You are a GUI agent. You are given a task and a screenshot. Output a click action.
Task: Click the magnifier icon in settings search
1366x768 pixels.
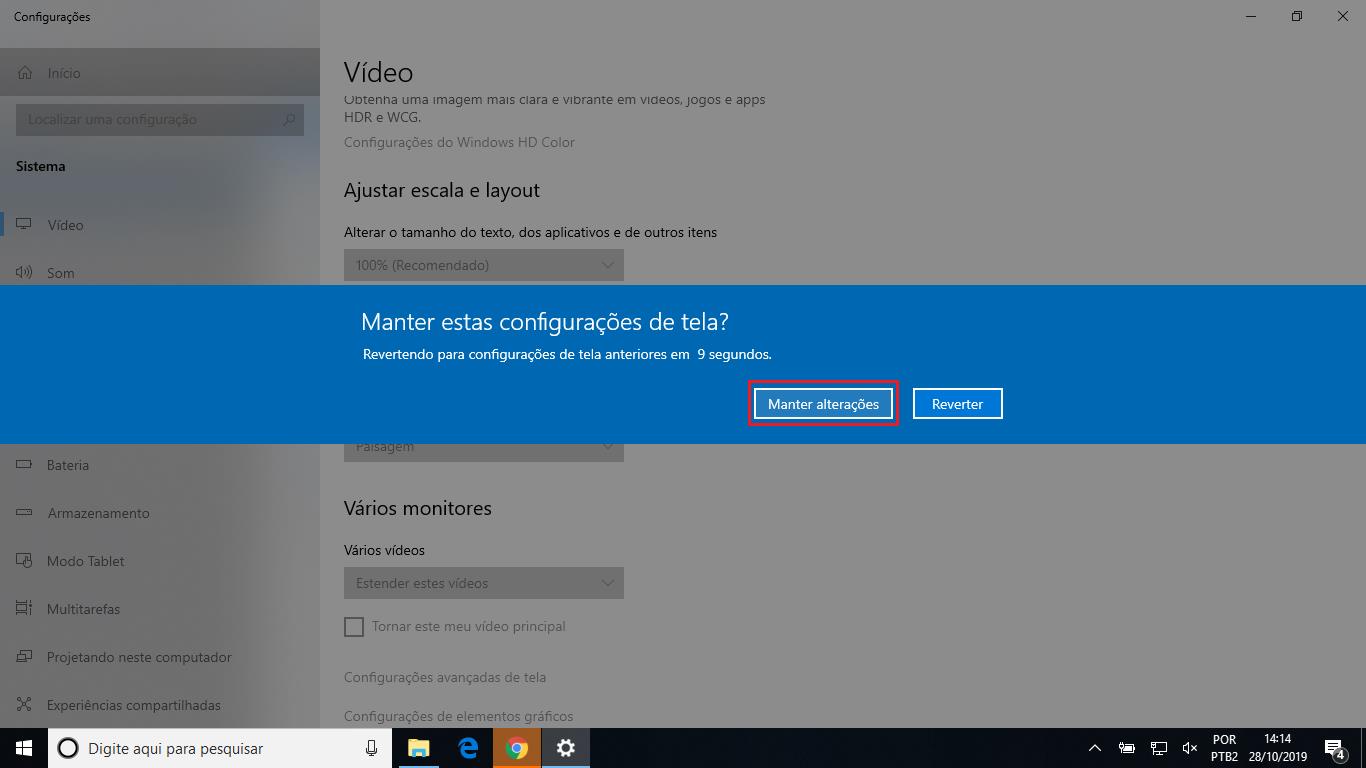289,119
